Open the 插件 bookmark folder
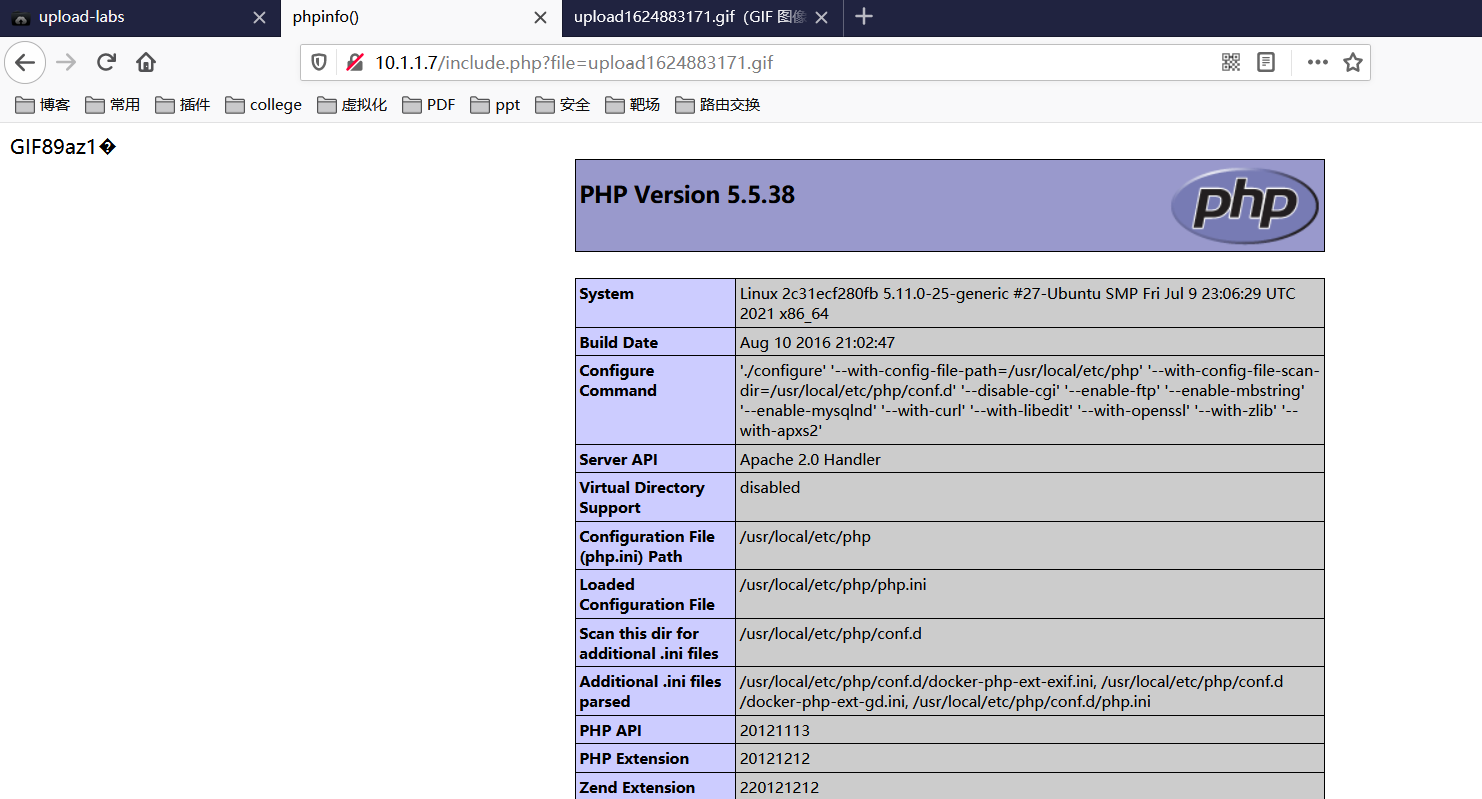Screen dimensions: 1482x799 [x=182, y=105]
